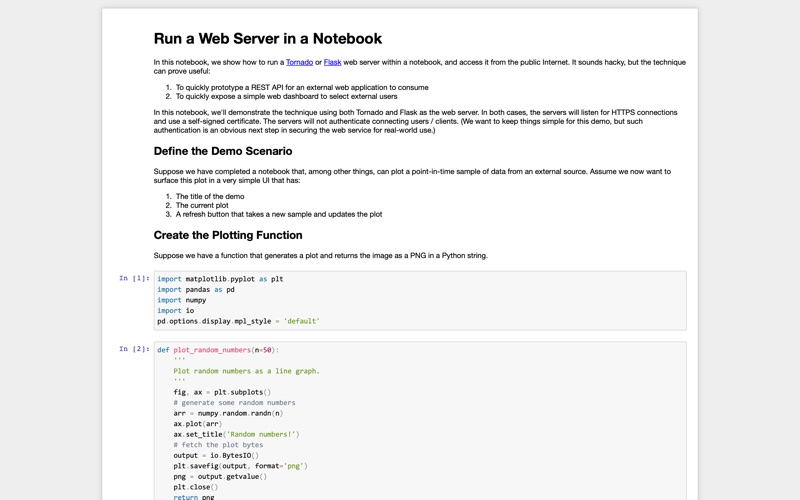Click list item 'To quickly prototype a REST API'
The image size is (800, 500).
(x=302, y=88)
